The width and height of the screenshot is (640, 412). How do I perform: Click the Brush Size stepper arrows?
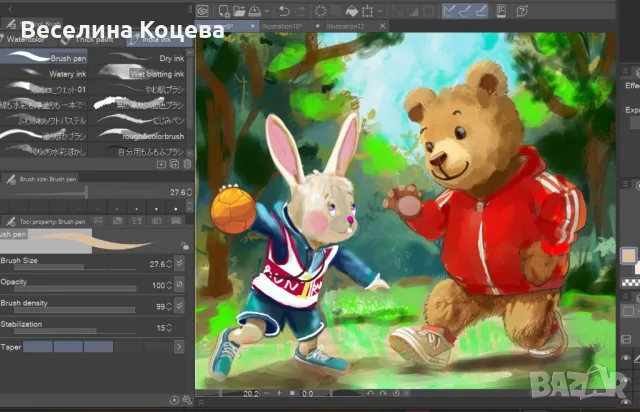pyautogui.click(x=168, y=264)
